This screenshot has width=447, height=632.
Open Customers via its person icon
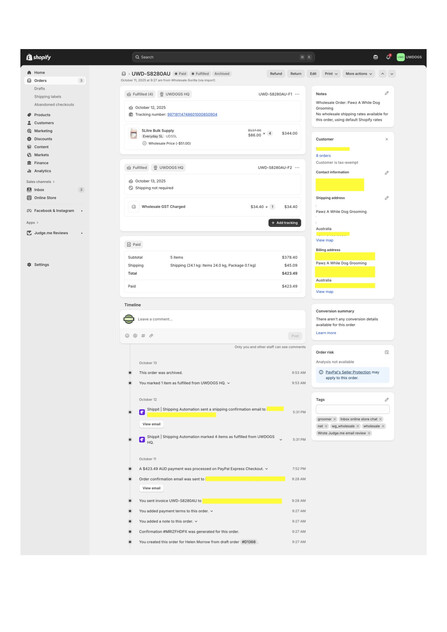pyautogui.click(x=29, y=123)
